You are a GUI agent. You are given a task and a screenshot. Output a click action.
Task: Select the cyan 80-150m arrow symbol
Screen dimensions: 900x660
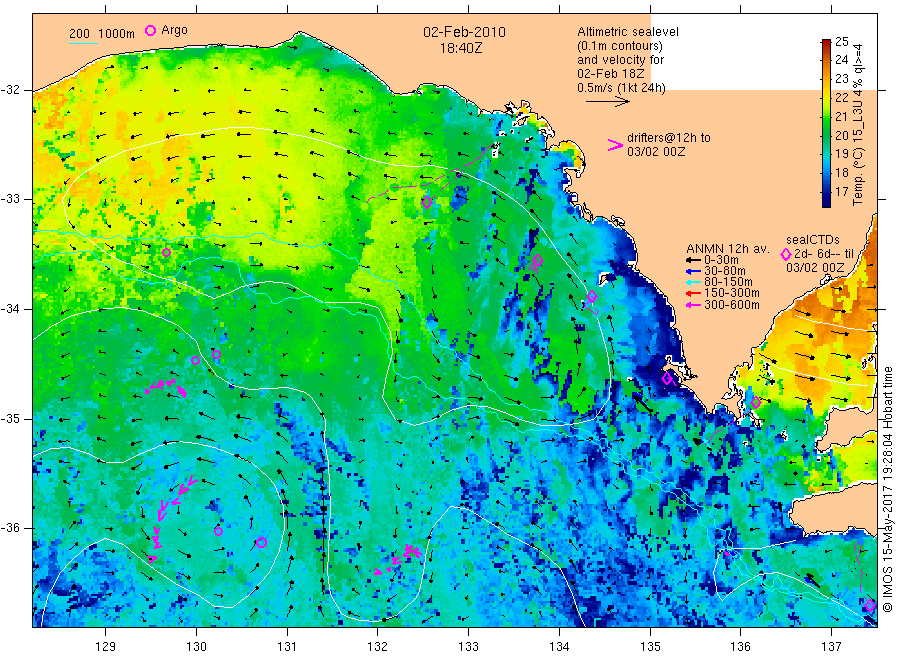click(x=693, y=282)
